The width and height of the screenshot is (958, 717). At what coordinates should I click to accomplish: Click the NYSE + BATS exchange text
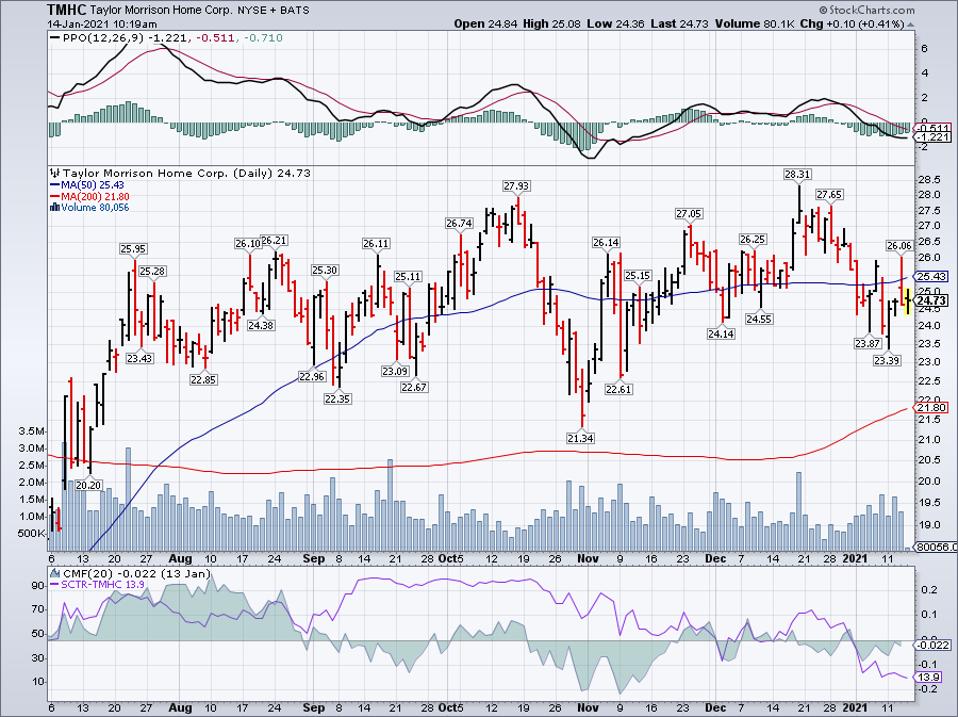pyautogui.click(x=276, y=10)
